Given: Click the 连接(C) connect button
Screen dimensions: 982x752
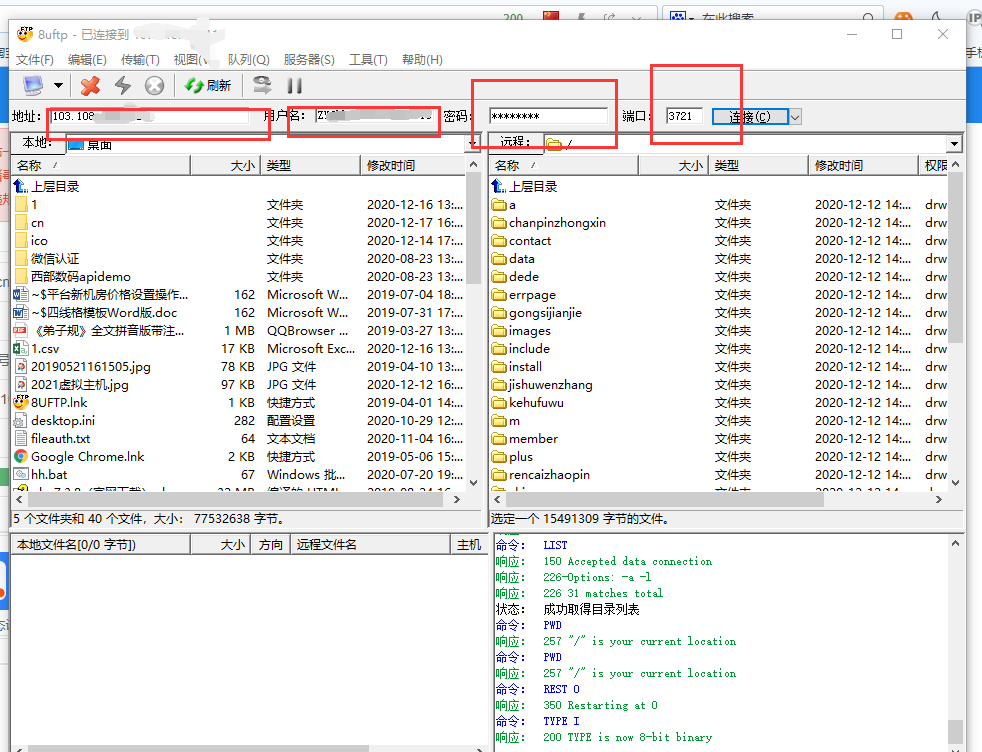Looking at the screenshot, I should click(750, 117).
